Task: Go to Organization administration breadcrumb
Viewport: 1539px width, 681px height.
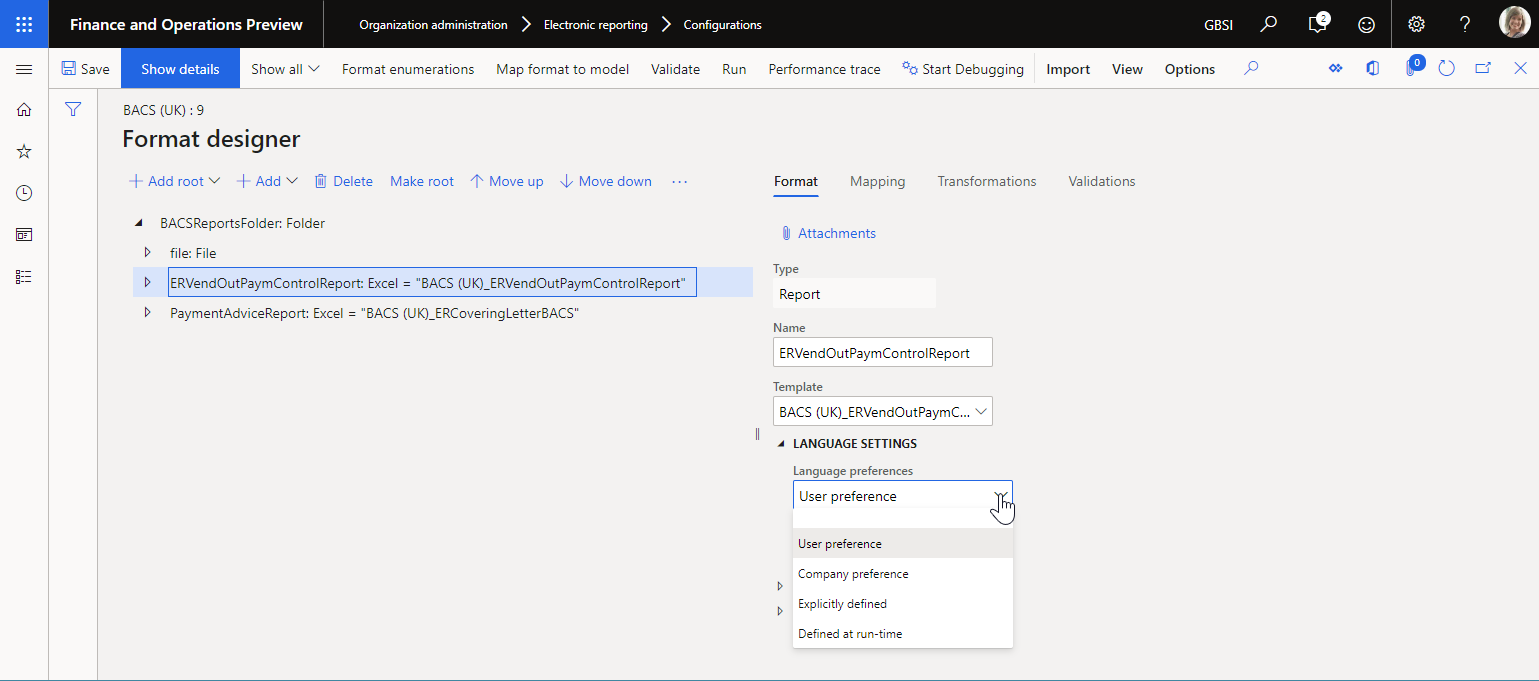Action: 433,25
